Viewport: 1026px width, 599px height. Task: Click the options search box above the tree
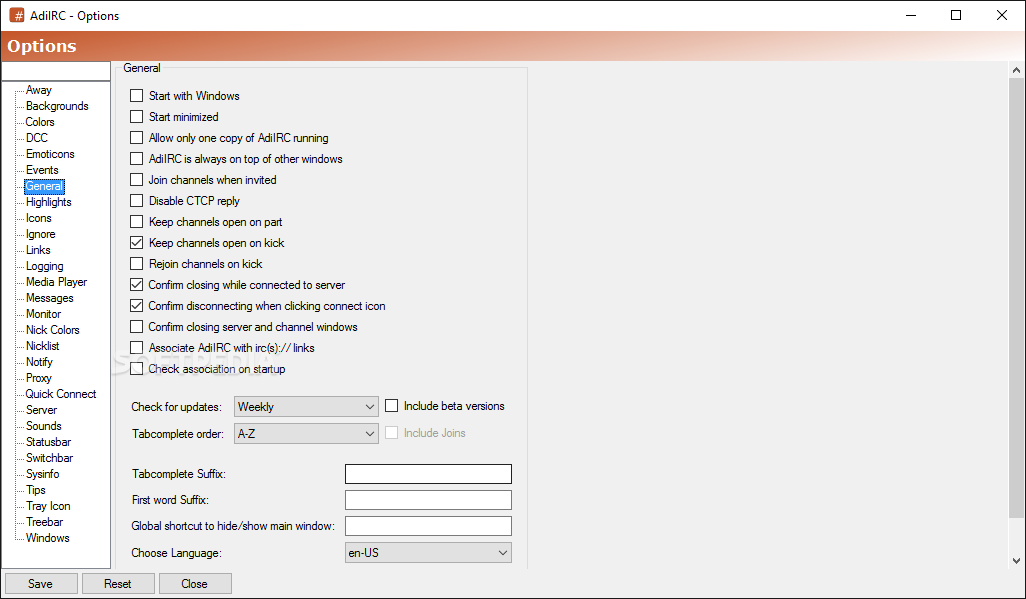tap(56, 71)
